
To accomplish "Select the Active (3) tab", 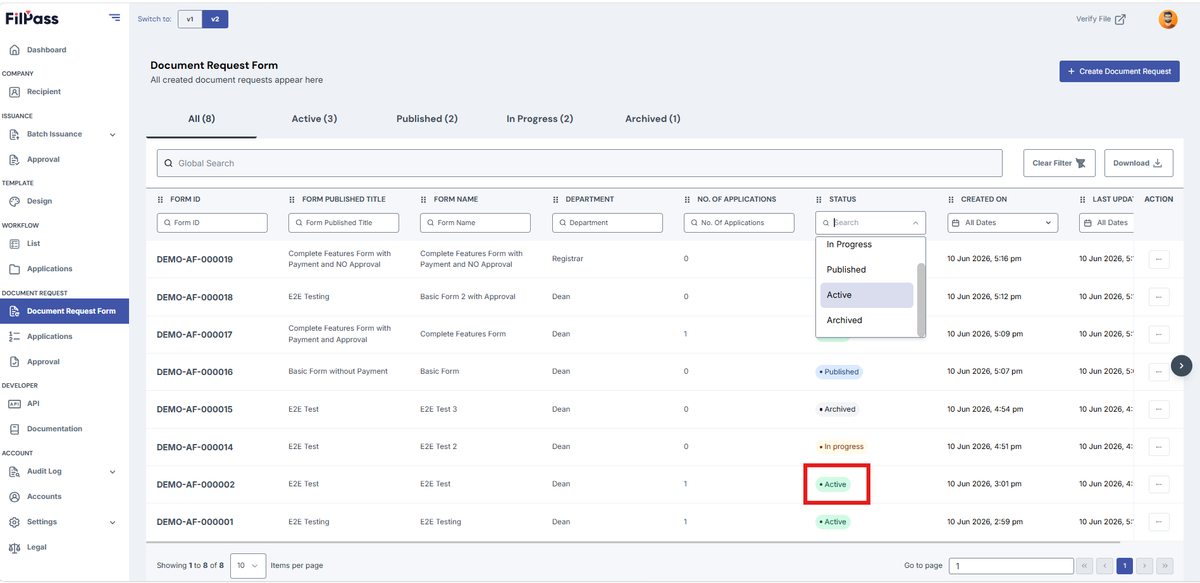I will pyautogui.click(x=314, y=119).
